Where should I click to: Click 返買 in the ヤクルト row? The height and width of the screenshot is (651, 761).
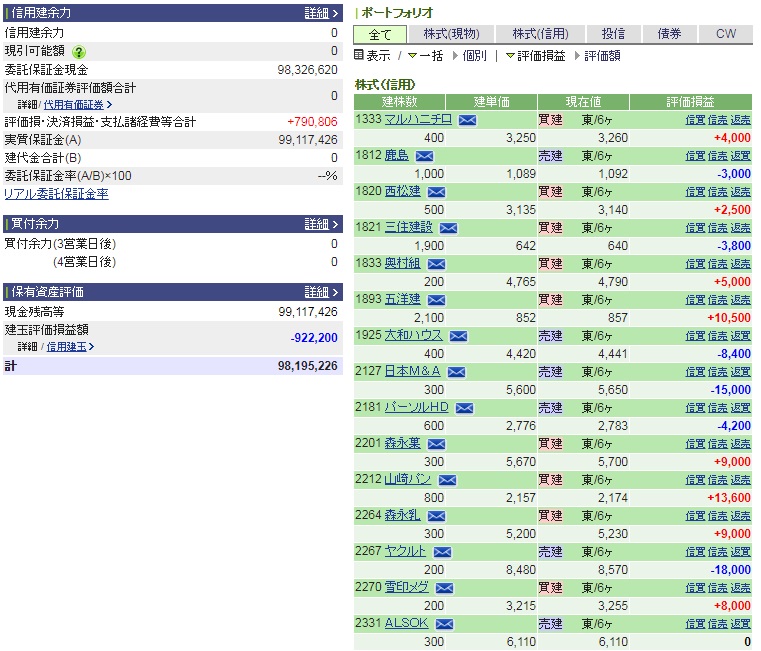pyautogui.click(x=741, y=552)
